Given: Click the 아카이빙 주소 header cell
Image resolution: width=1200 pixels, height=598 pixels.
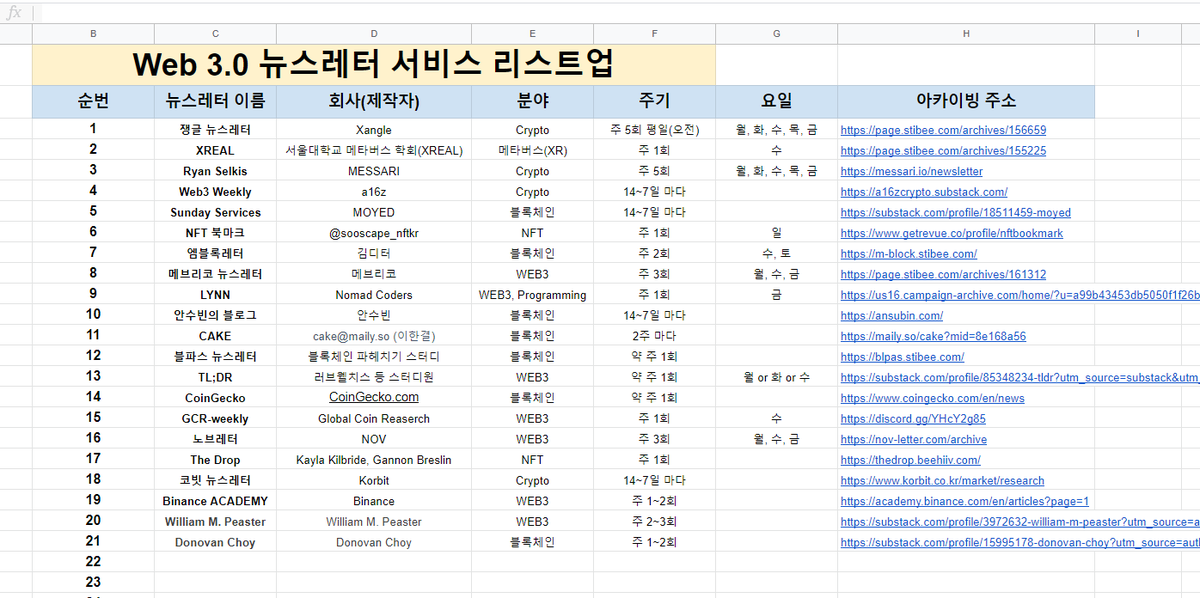Looking at the screenshot, I should tap(966, 102).
